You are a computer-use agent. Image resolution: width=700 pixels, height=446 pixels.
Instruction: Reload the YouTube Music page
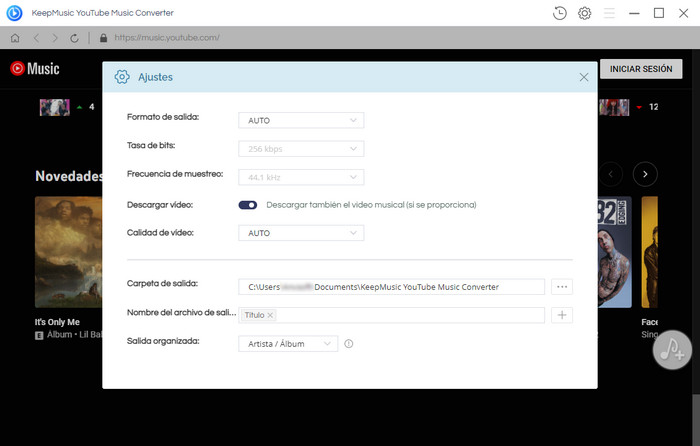click(75, 38)
